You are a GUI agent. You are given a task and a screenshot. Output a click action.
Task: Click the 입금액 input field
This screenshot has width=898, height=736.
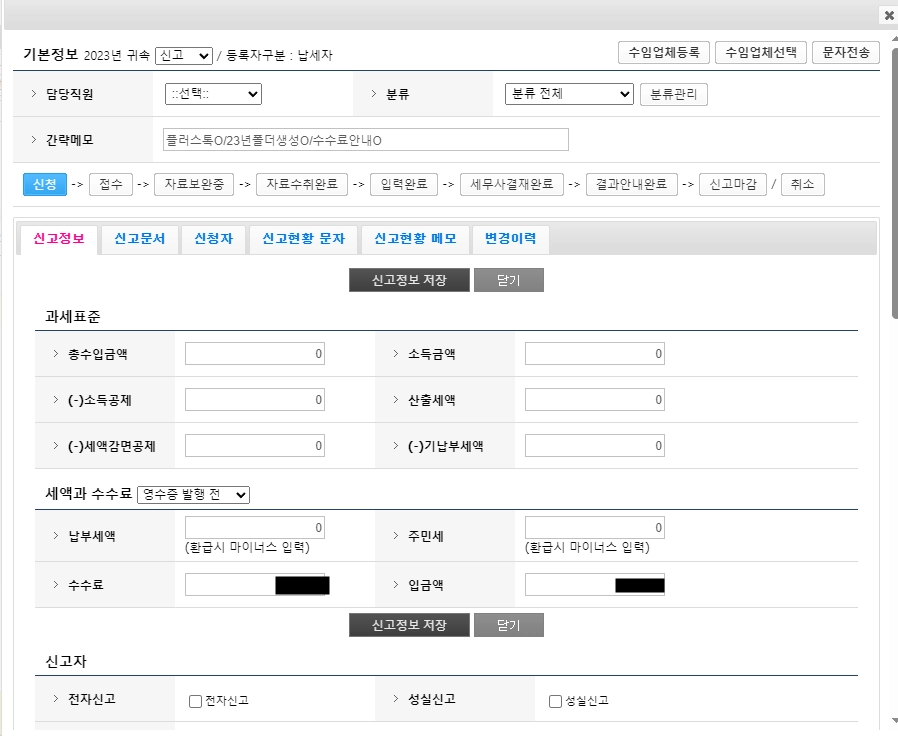click(x=594, y=585)
